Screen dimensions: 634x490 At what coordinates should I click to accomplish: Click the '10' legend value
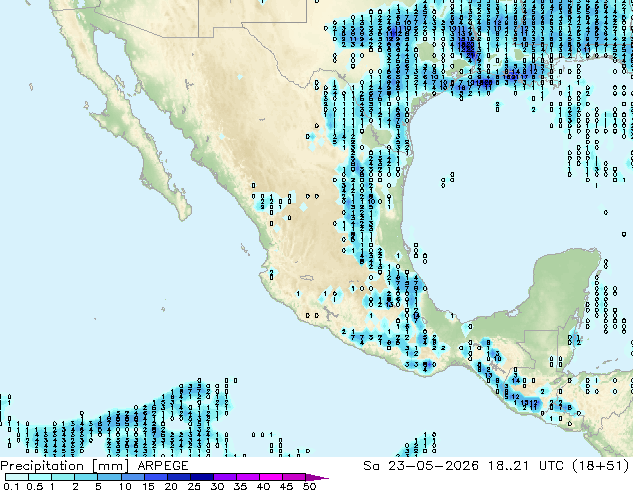pos(125,486)
